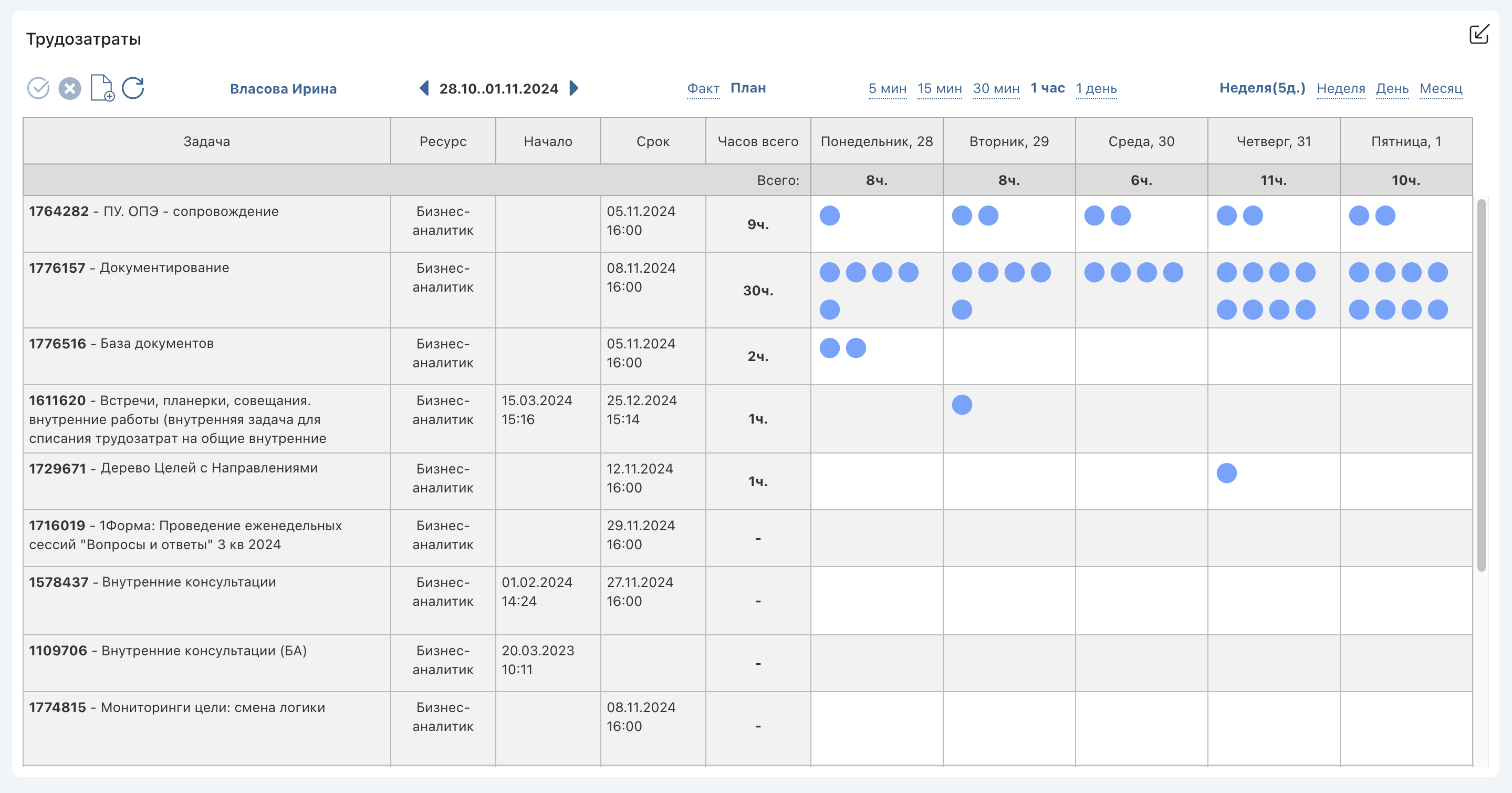This screenshot has height=793, width=1512.
Task: Click the add document icon
Action: coord(102,88)
